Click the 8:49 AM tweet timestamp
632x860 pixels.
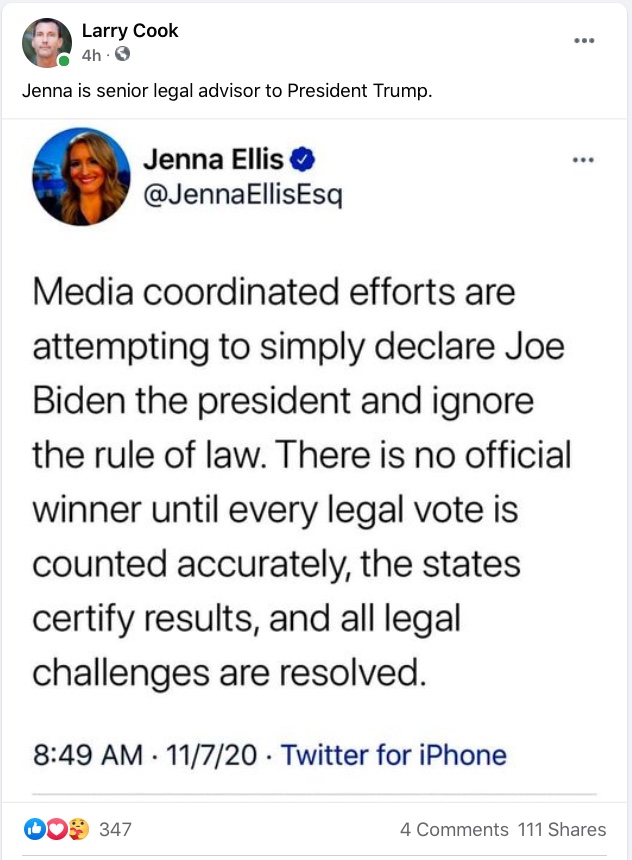[88, 755]
